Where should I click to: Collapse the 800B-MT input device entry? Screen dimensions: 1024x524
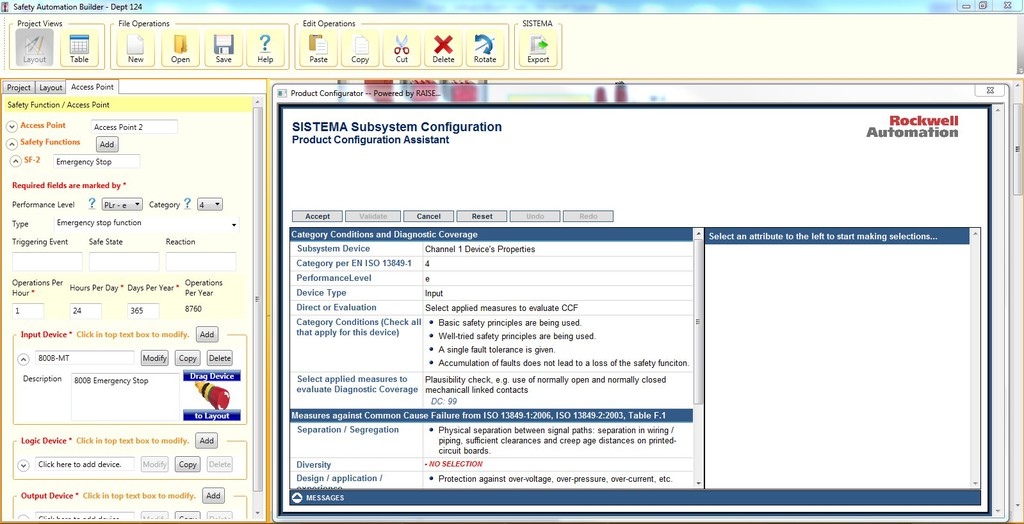pos(24,359)
